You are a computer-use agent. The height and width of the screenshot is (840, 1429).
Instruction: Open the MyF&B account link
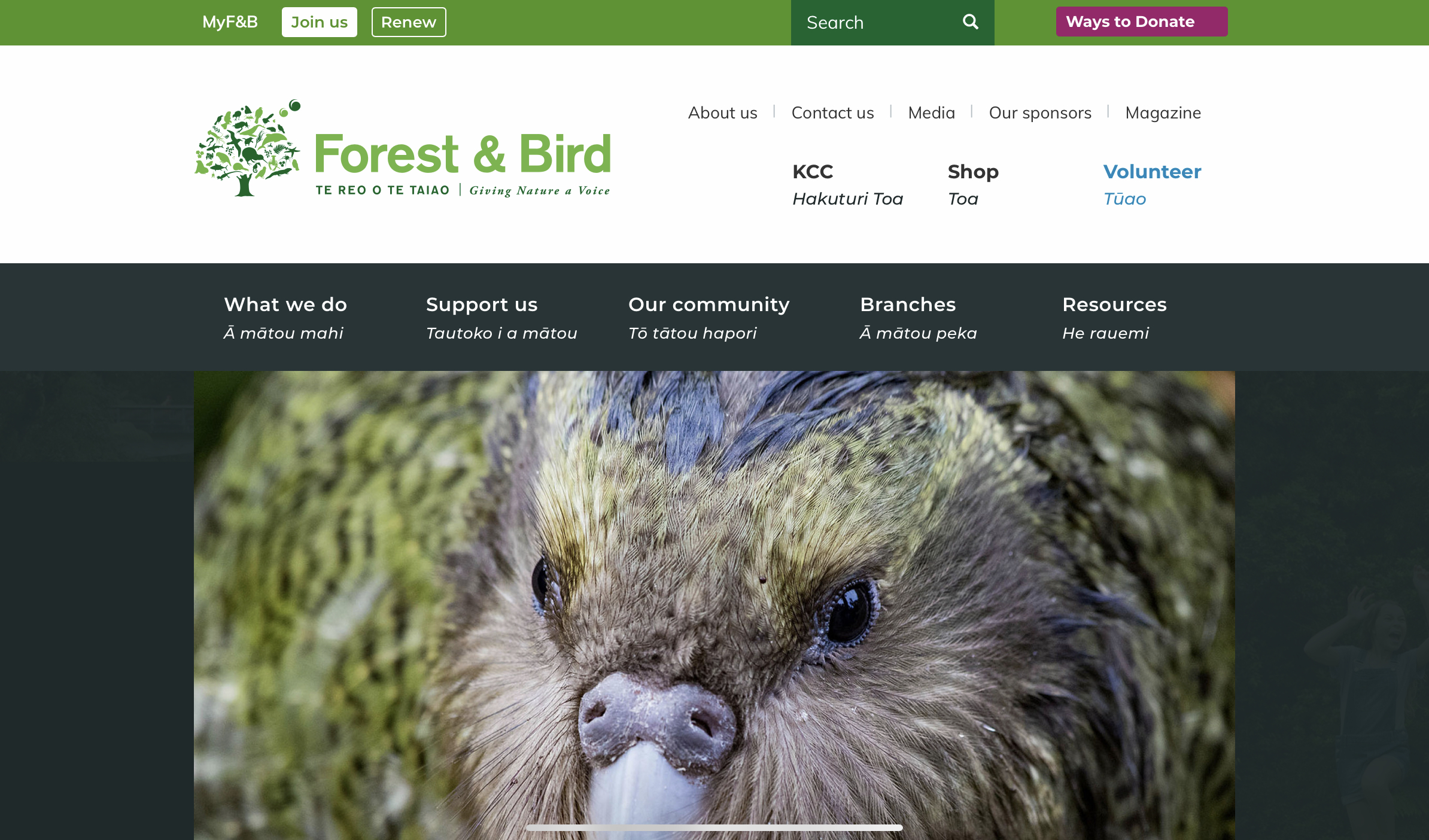(230, 22)
